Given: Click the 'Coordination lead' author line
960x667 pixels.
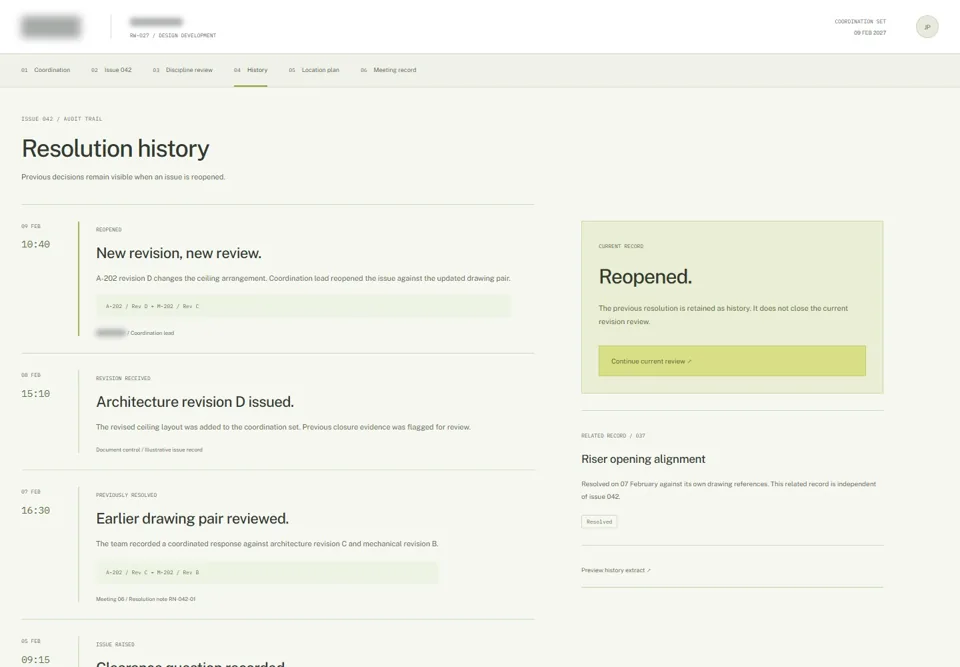Looking at the screenshot, I should pos(152,333).
